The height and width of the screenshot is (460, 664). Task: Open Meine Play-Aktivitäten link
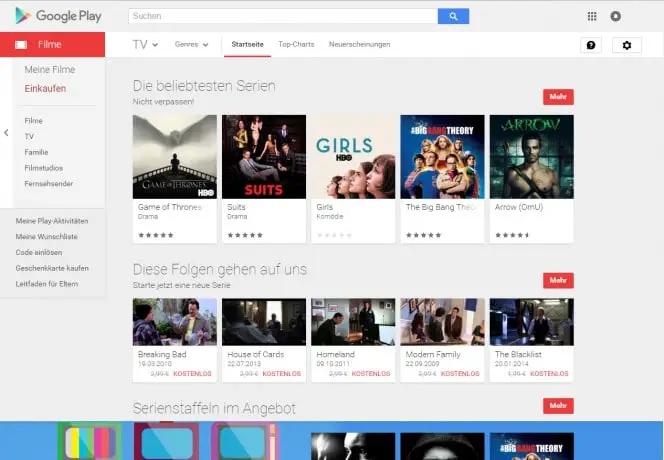52,221
